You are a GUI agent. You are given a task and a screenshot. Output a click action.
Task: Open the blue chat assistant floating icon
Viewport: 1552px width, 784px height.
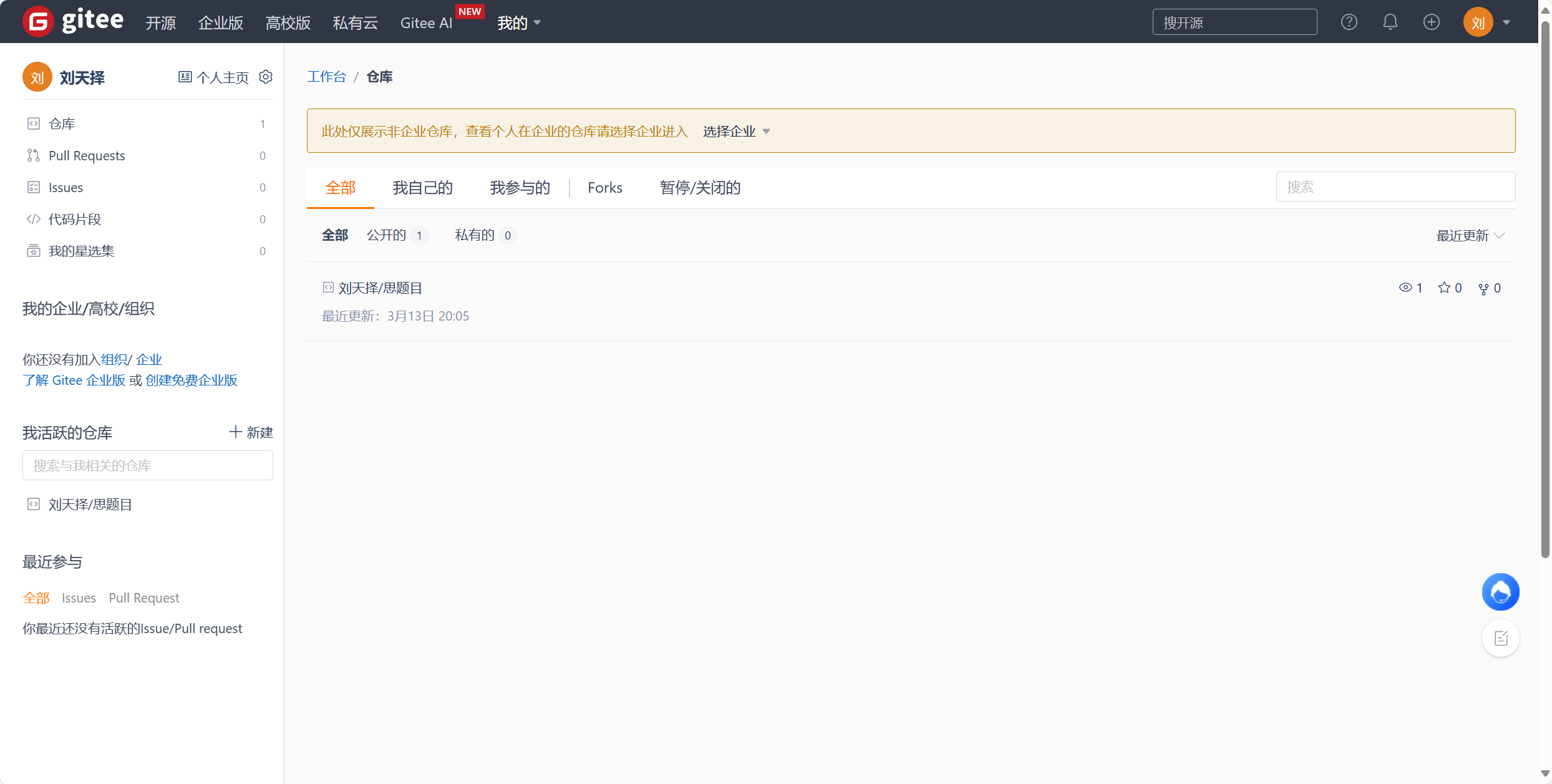point(1500,592)
